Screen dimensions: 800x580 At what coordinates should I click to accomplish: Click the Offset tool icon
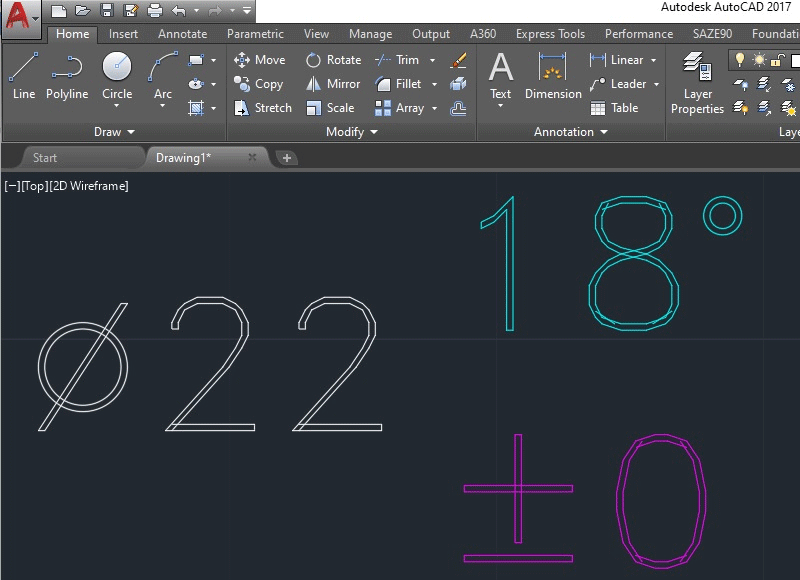click(x=458, y=108)
